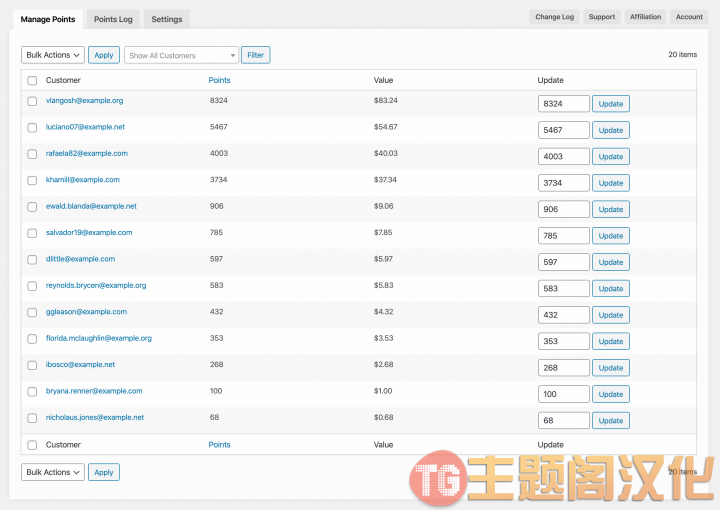The width and height of the screenshot is (720, 510).
Task: Select the checkbox next to khamill@example.com
Action: (32, 180)
